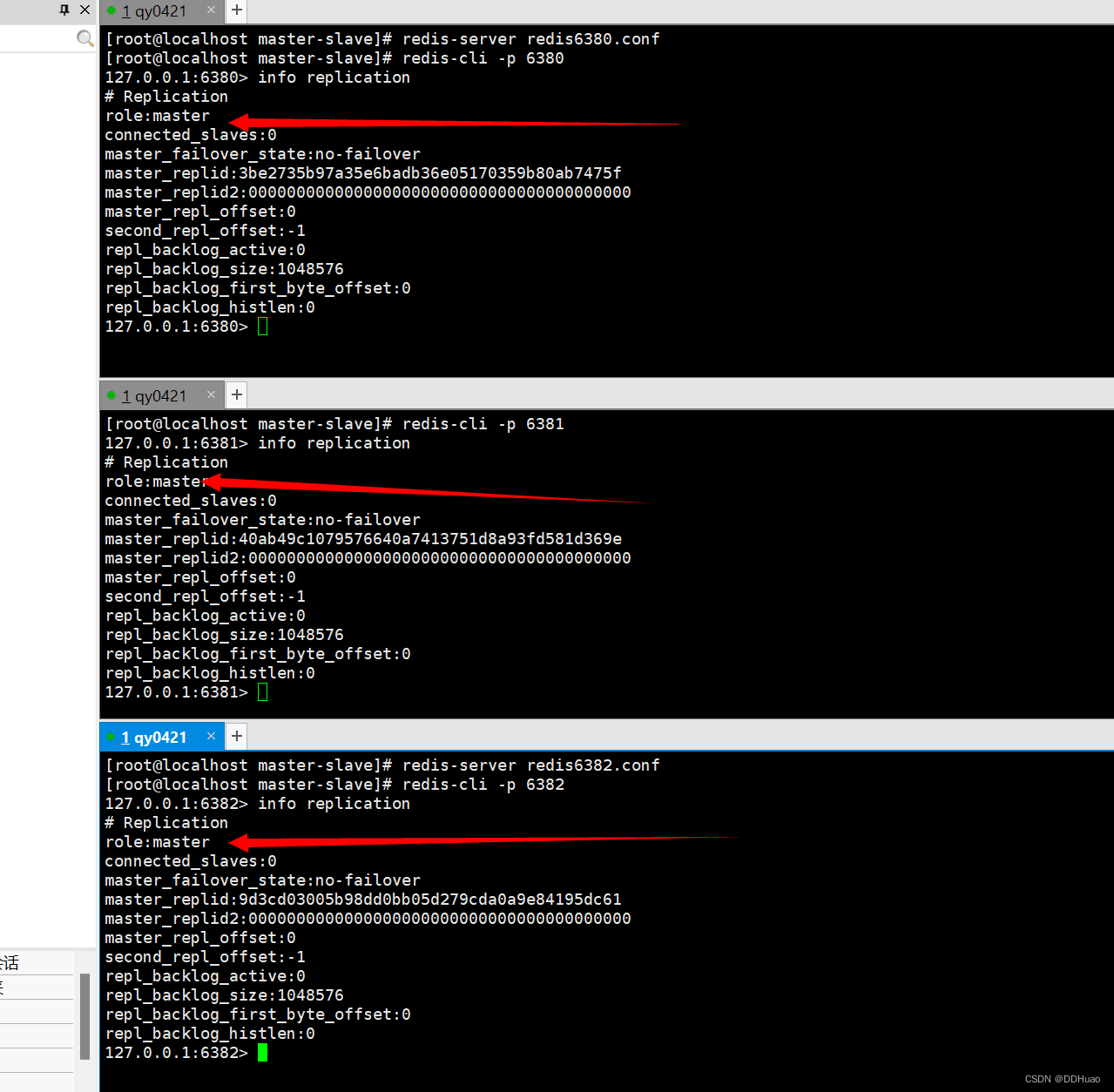Click the blinking cursor at the 6382 prompt

point(262,1052)
